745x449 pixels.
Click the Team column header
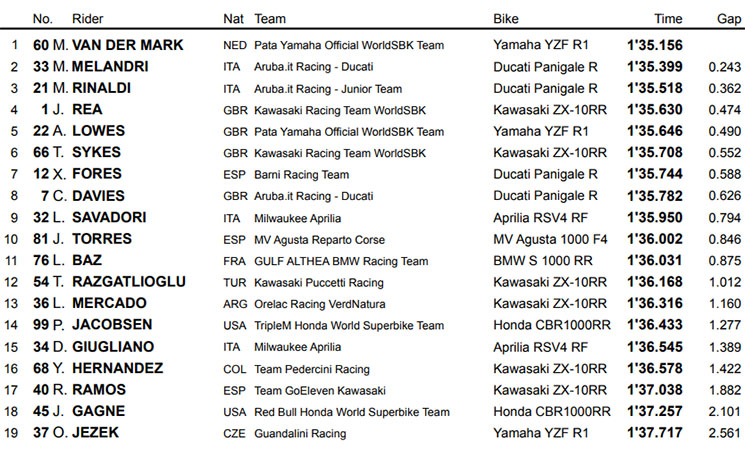(x=270, y=19)
